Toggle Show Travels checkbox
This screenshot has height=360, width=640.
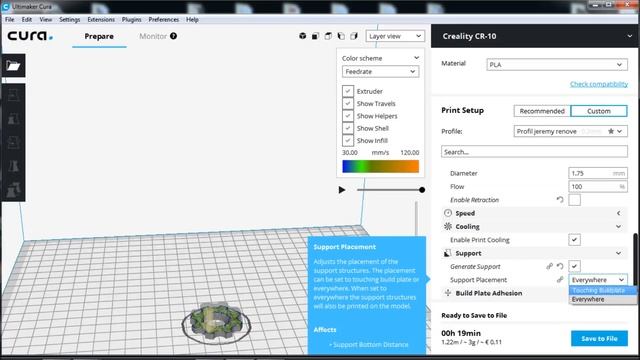click(348, 103)
